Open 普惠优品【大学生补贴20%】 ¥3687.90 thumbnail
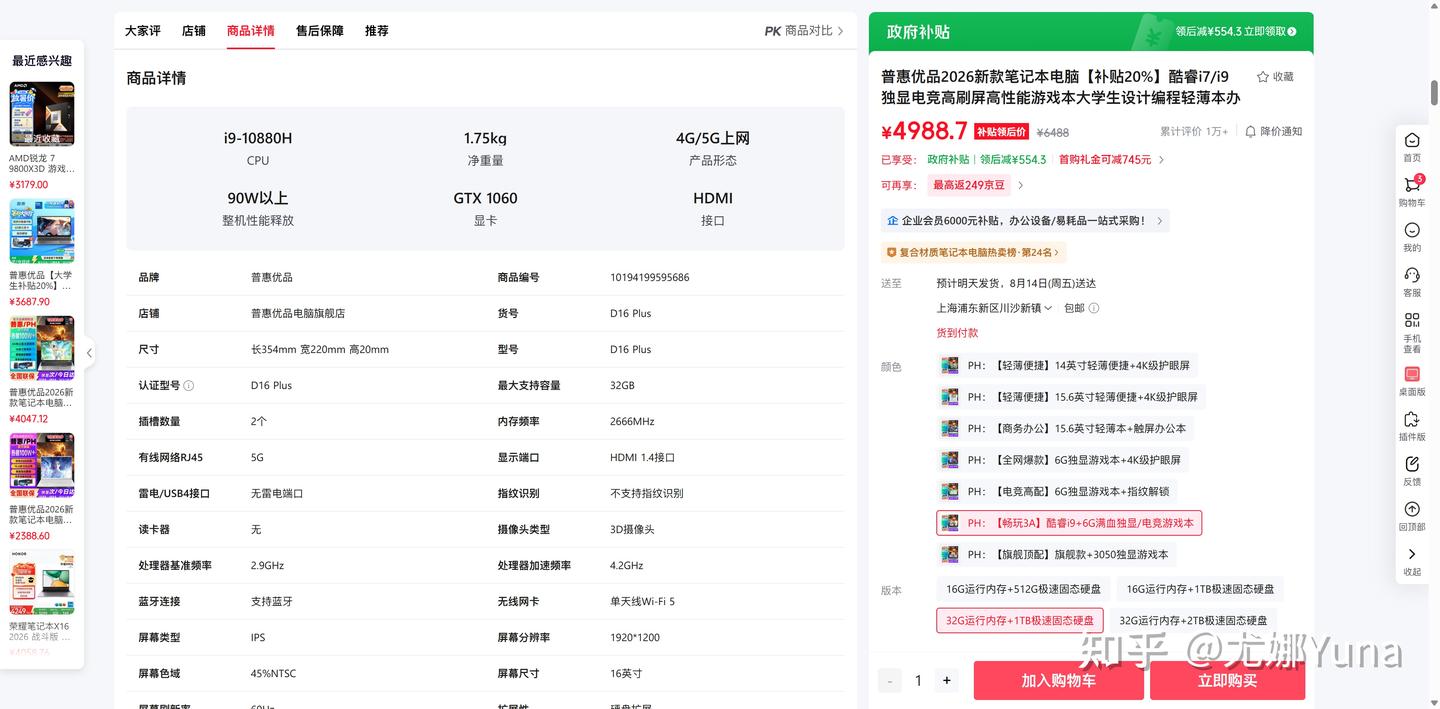The image size is (1440, 709). click(x=42, y=231)
